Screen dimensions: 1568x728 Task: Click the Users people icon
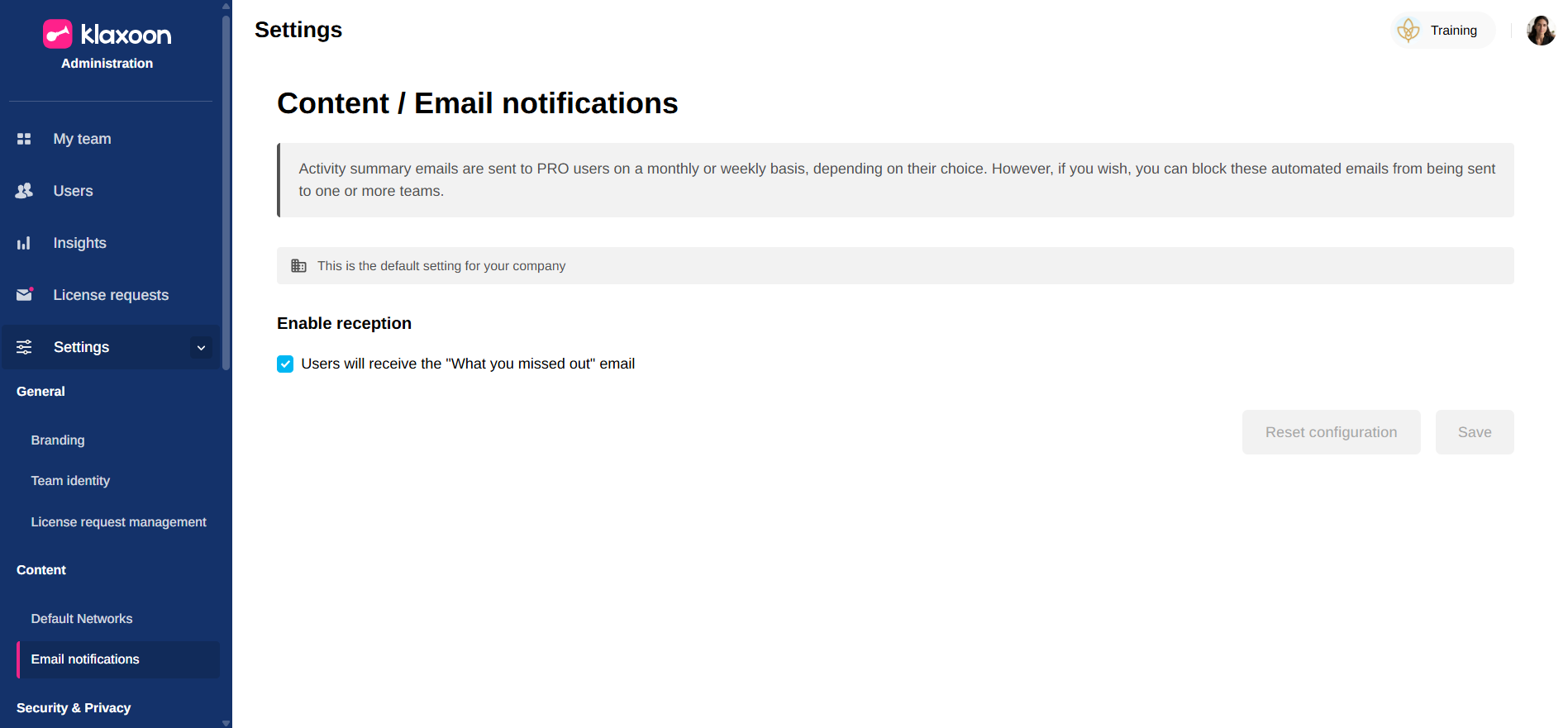[24, 191]
